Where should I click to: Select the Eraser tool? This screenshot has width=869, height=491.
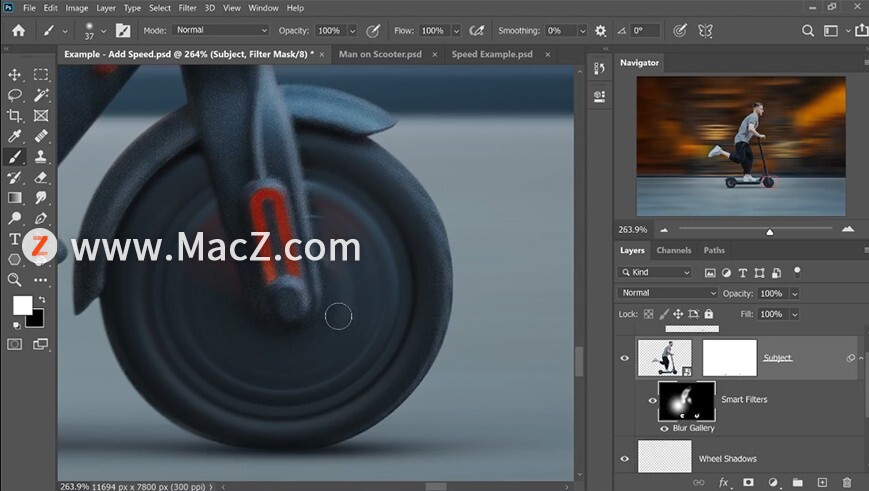(x=40, y=177)
